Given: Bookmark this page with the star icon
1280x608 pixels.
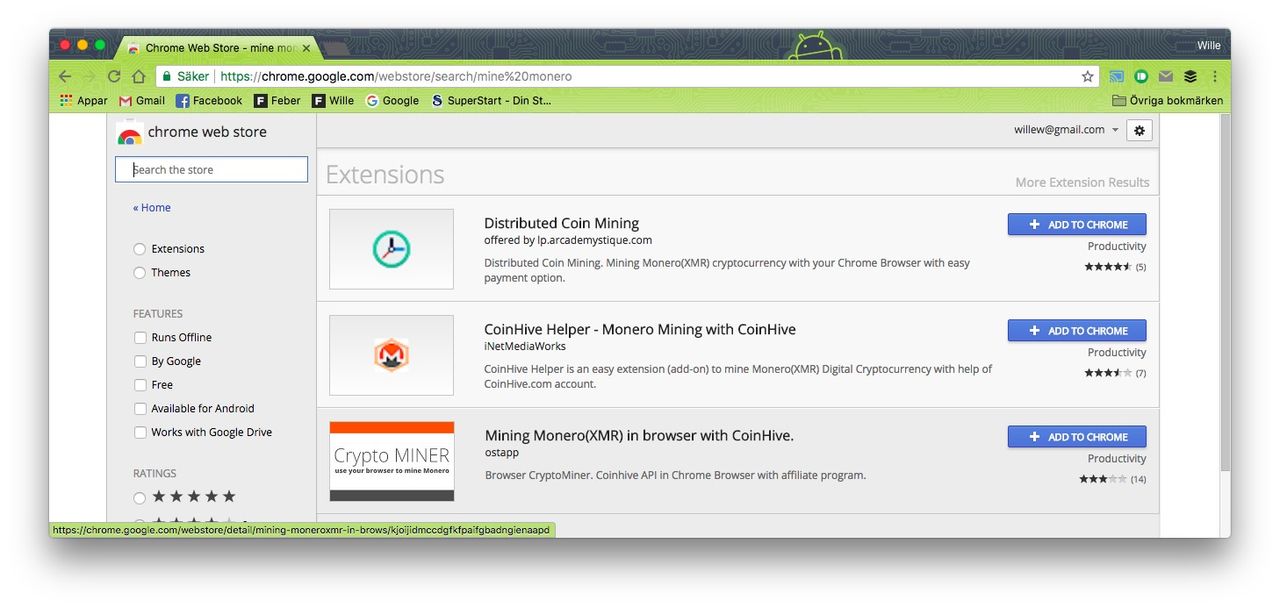Looking at the screenshot, I should 1087,77.
